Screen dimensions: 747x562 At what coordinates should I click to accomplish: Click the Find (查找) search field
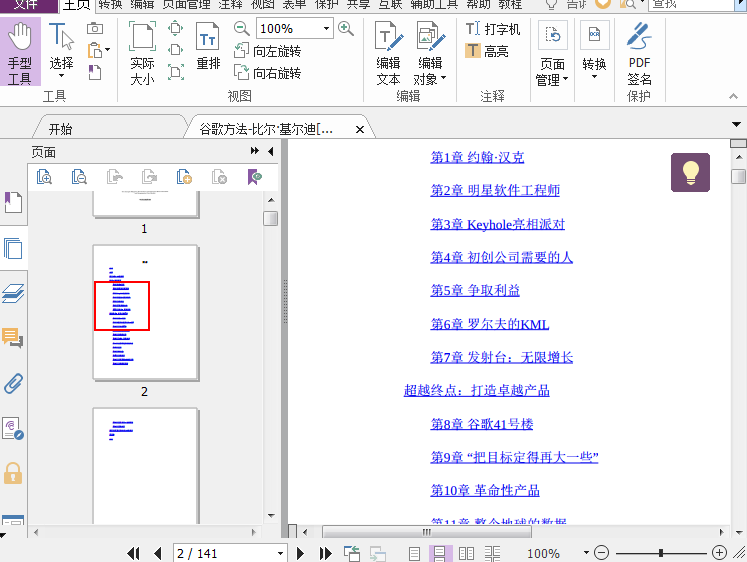(x=691, y=5)
